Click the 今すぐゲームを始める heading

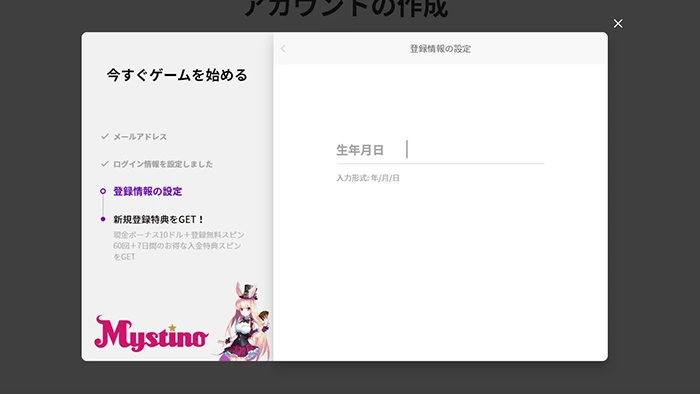pos(177,75)
